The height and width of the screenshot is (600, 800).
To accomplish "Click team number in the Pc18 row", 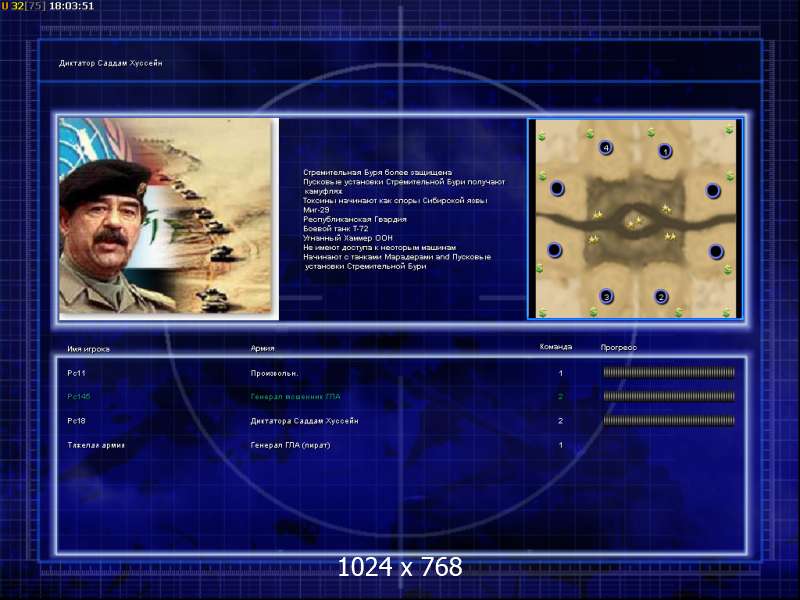I will click(x=561, y=421).
